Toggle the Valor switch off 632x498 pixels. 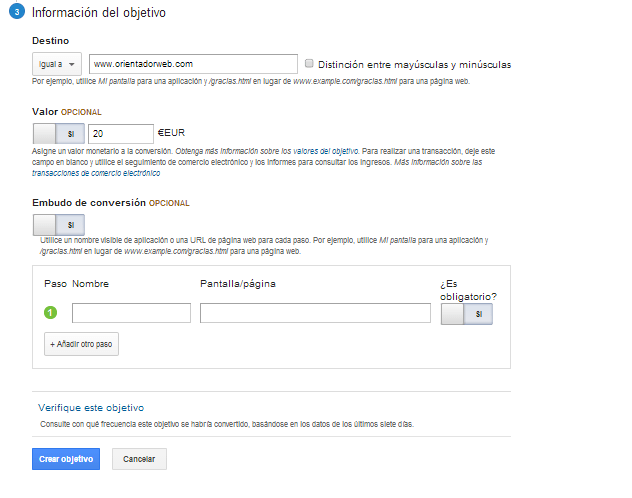click(x=58, y=132)
